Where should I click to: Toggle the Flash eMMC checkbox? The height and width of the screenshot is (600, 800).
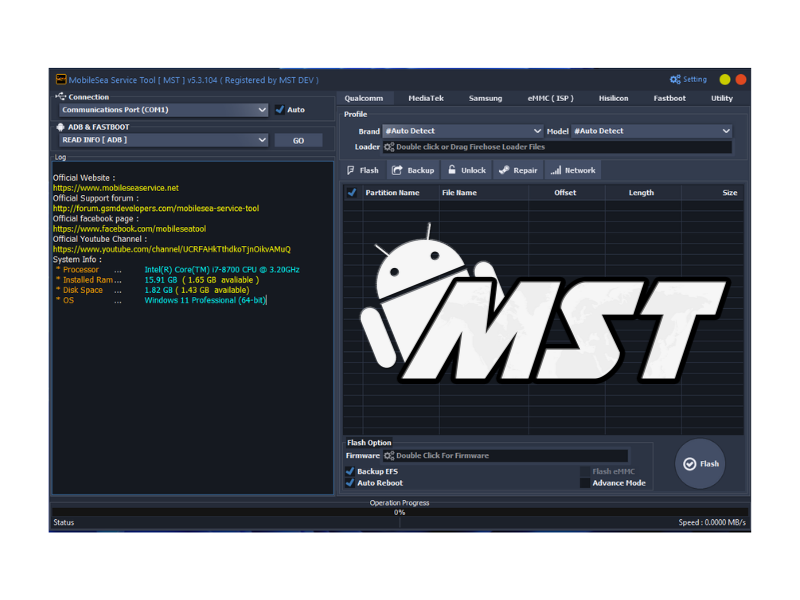585,471
